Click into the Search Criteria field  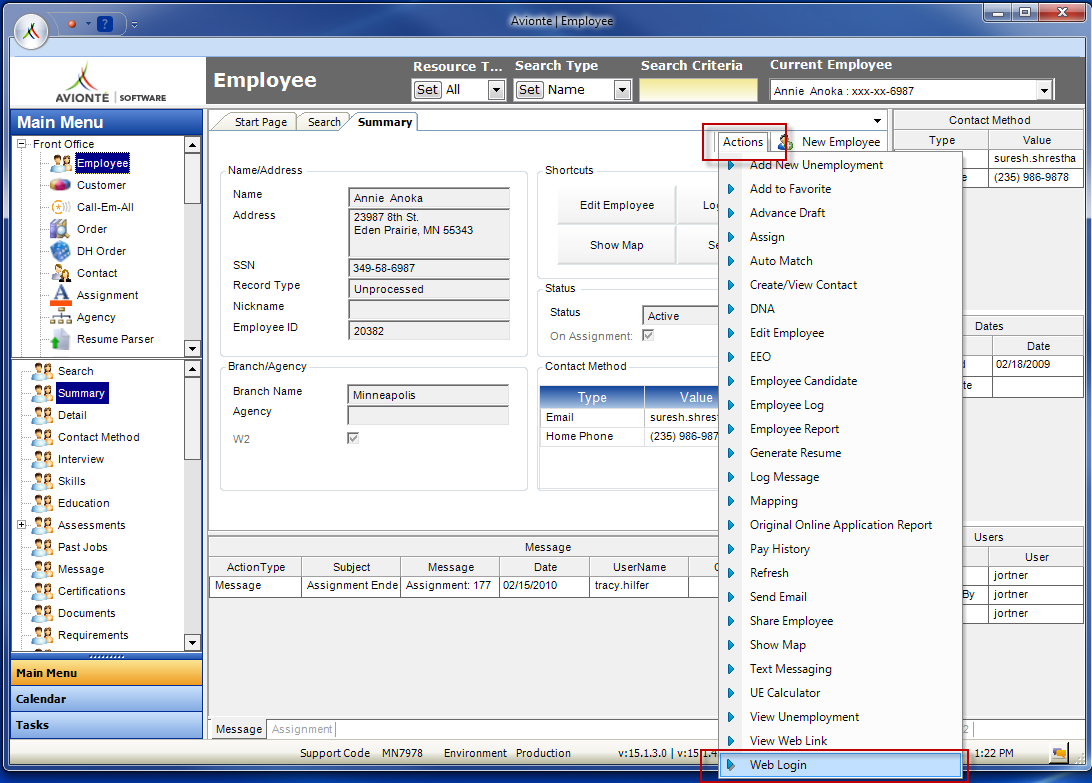[699, 90]
